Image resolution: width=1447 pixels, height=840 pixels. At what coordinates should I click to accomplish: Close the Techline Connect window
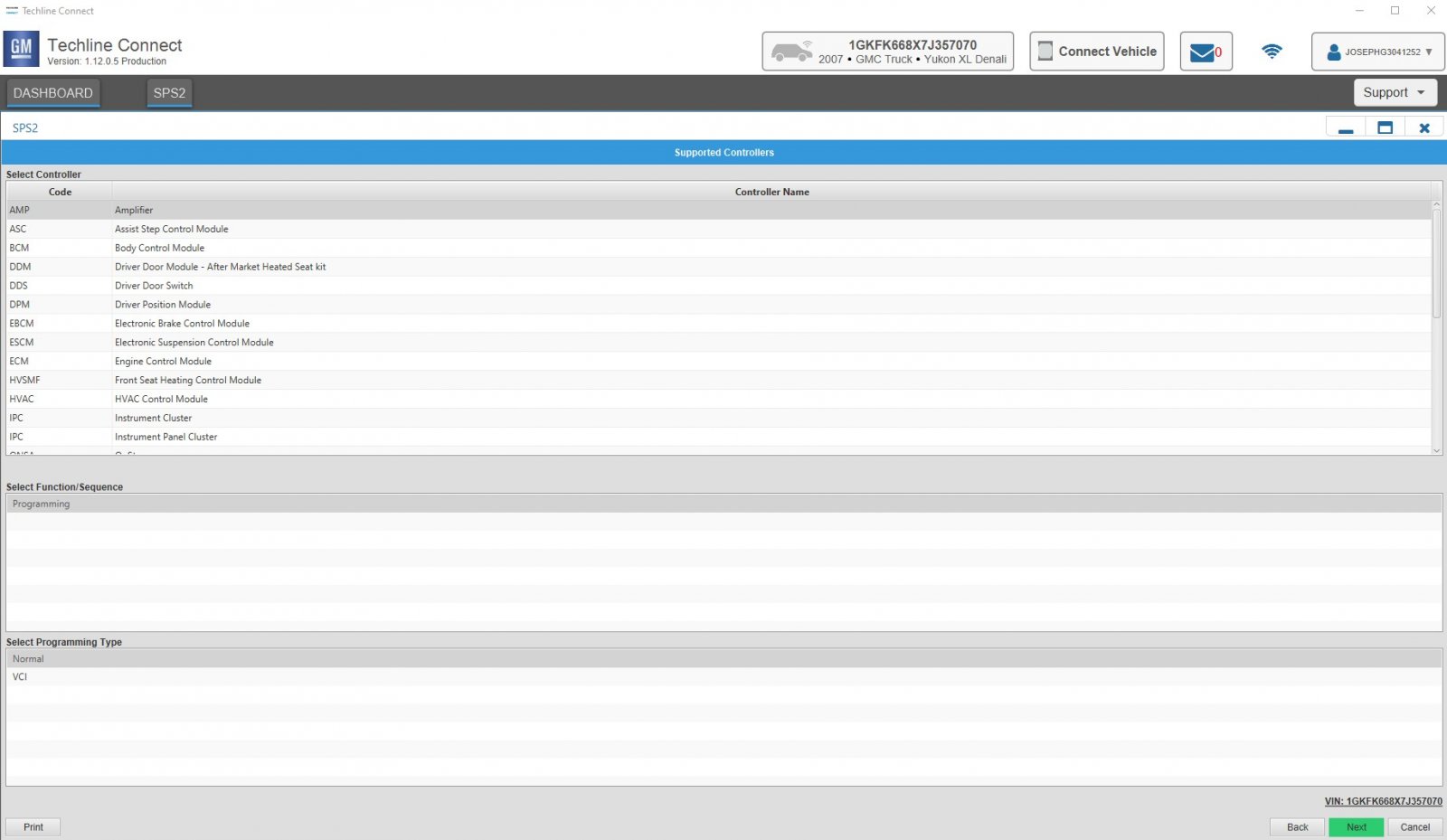[x=1431, y=11]
